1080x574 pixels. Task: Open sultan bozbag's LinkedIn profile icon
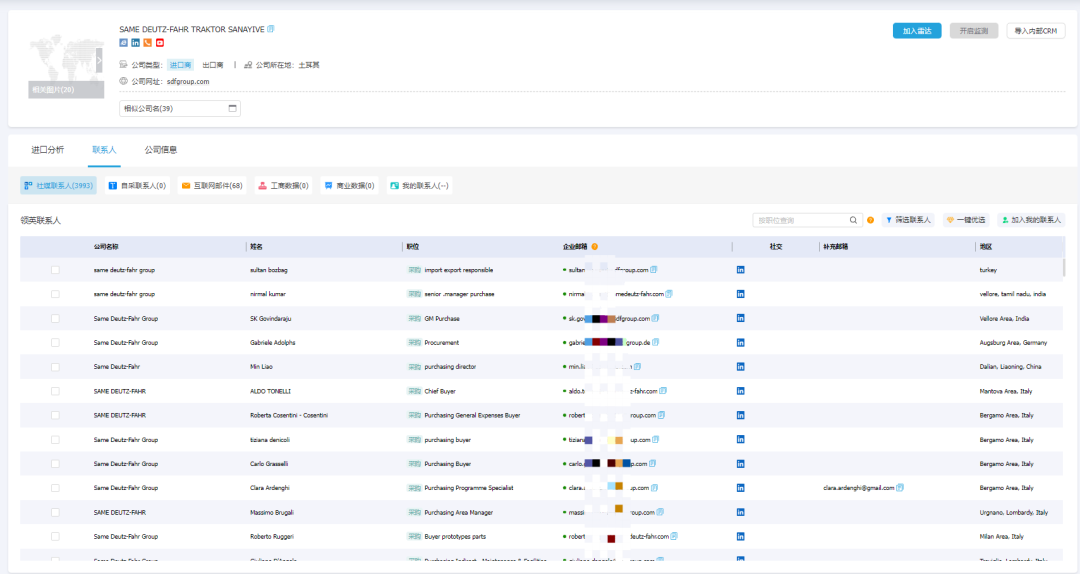pyautogui.click(x=741, y=270)
